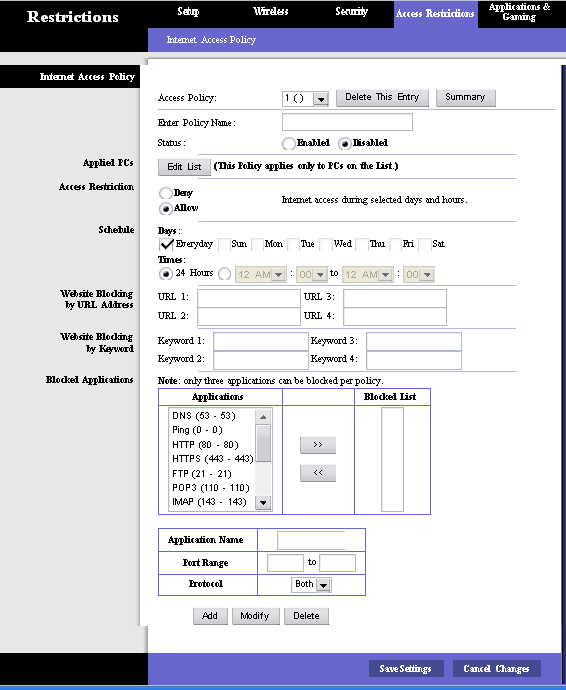Open the start hour 12 AM dropdown

(261, 275)
